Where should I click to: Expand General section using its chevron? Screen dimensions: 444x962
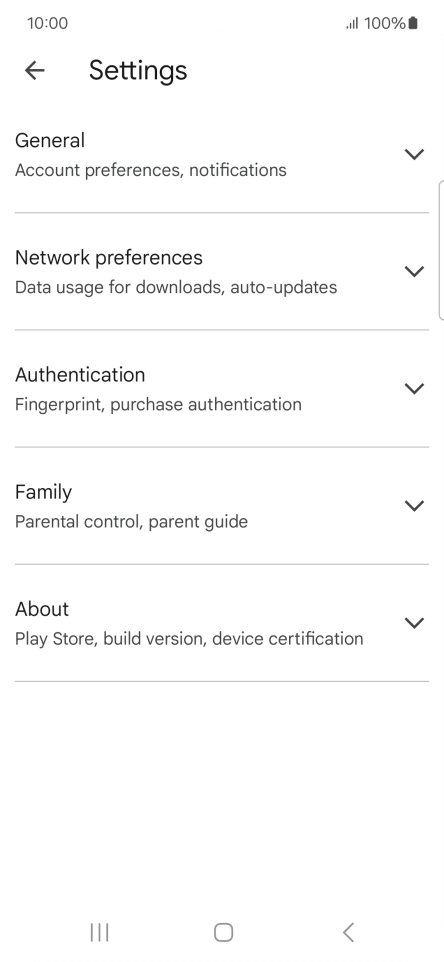tap(415, 154)
